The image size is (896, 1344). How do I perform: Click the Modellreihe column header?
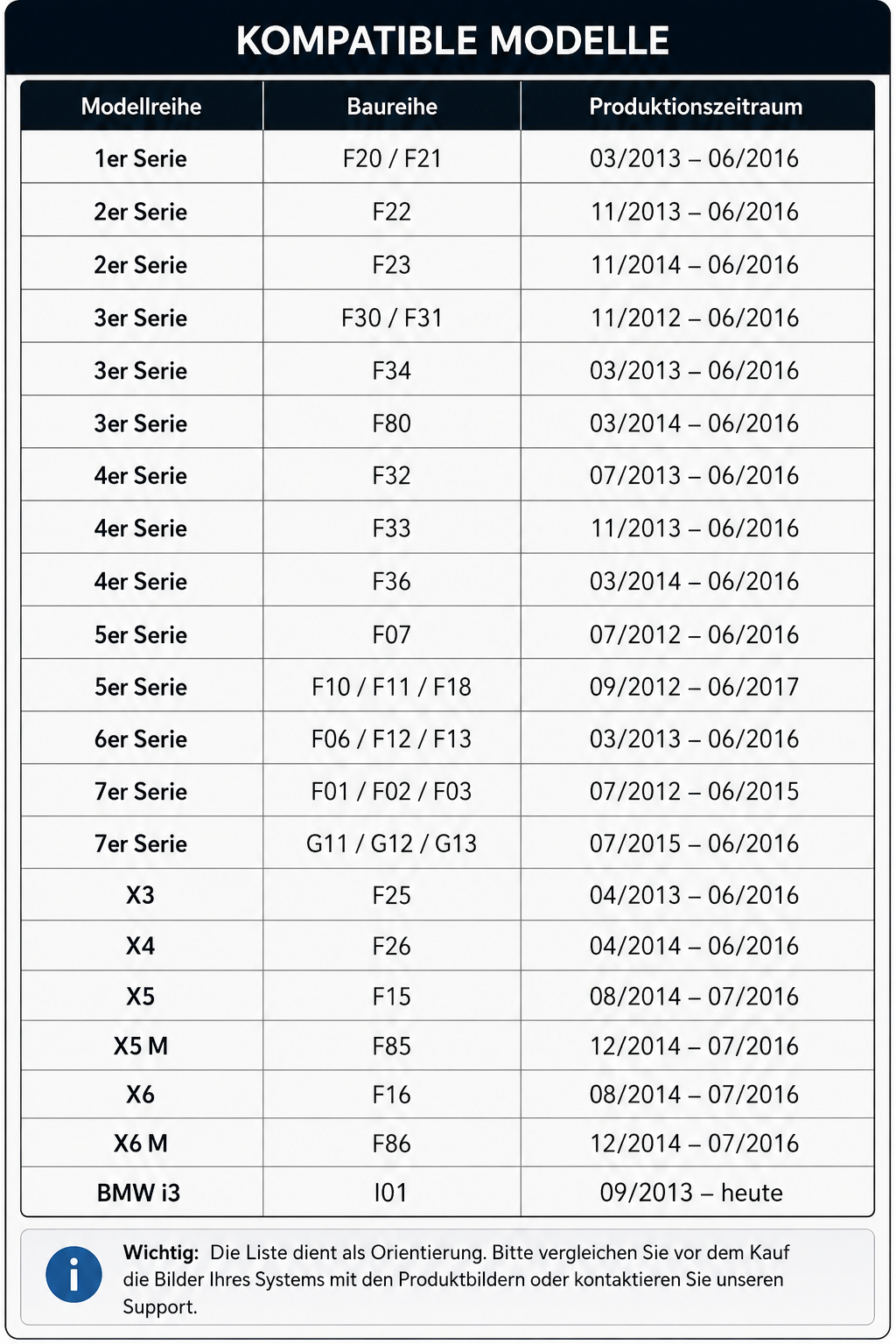142,107
